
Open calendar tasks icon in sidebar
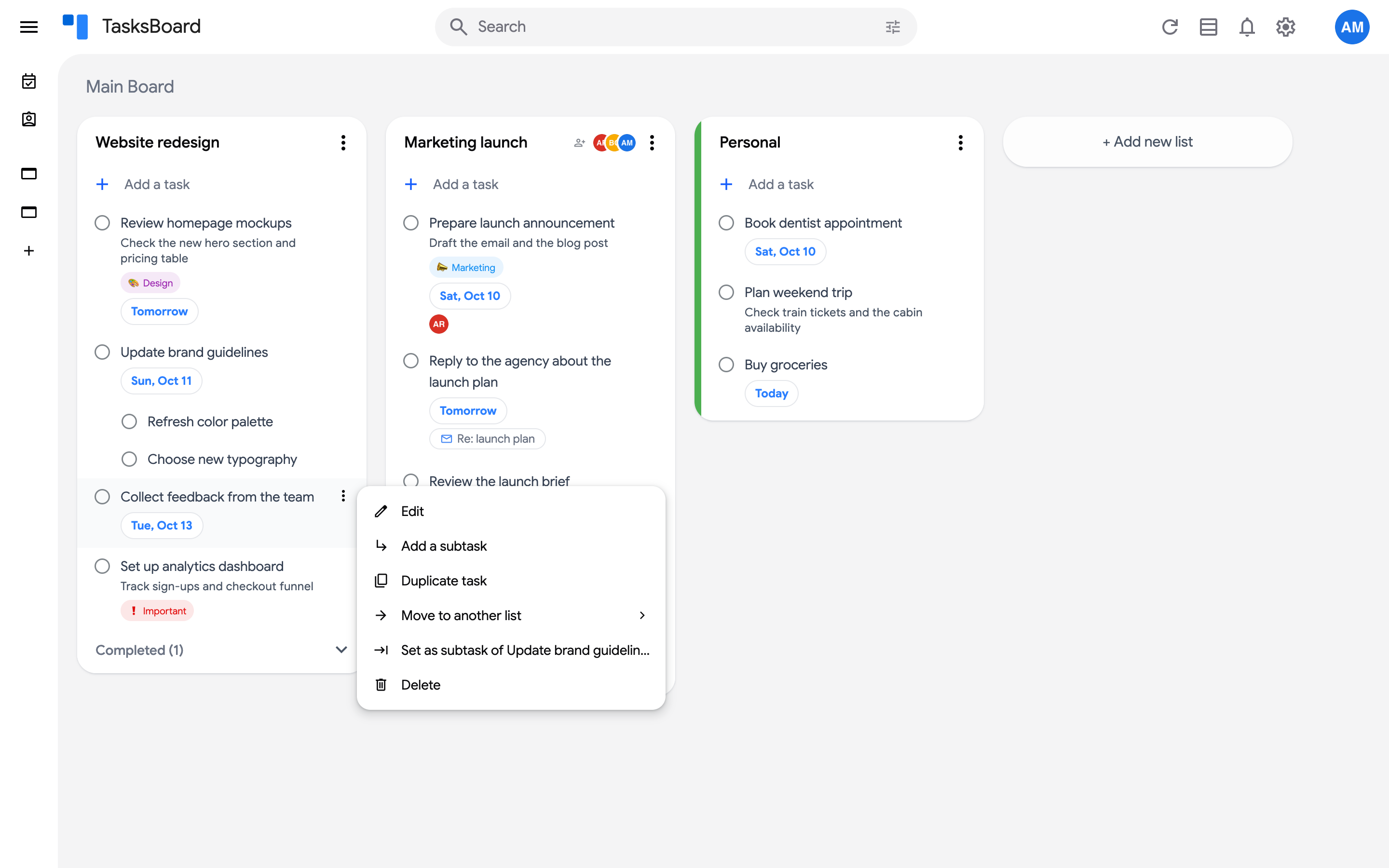29,81
